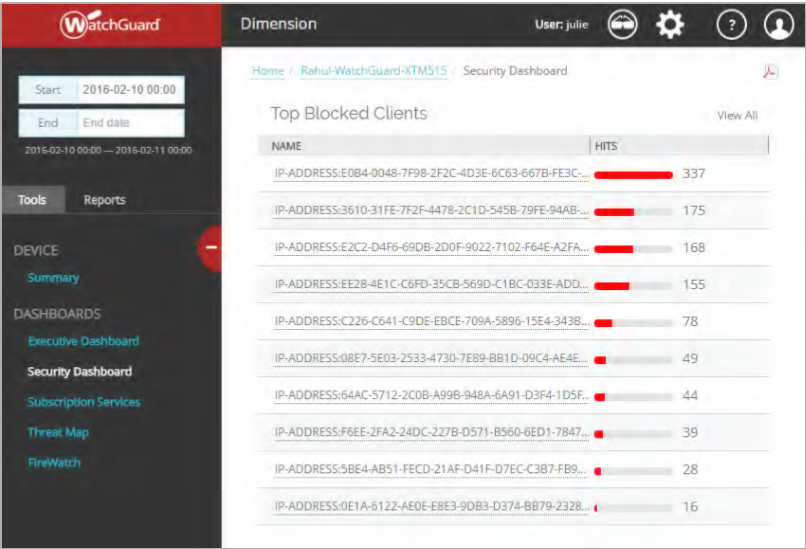
Task: Collapse sidebar with red minus button
Action: point(210,248)
